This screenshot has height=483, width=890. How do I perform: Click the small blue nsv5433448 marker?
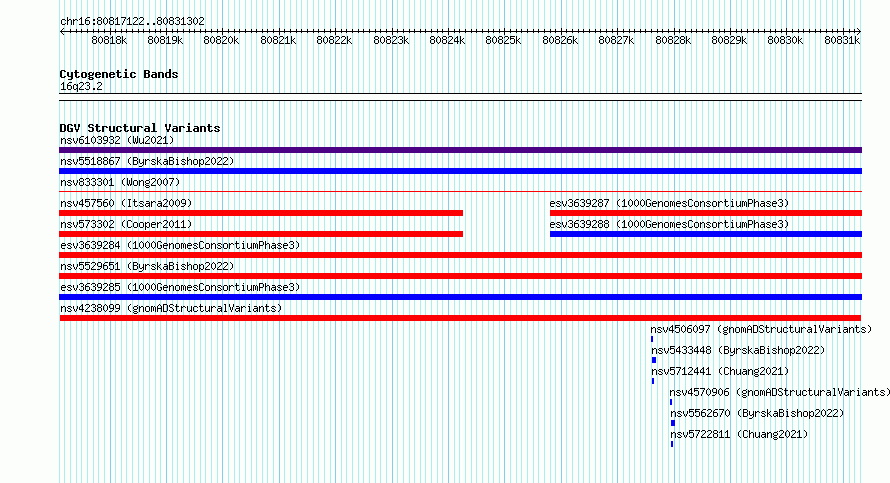point(654,360)
